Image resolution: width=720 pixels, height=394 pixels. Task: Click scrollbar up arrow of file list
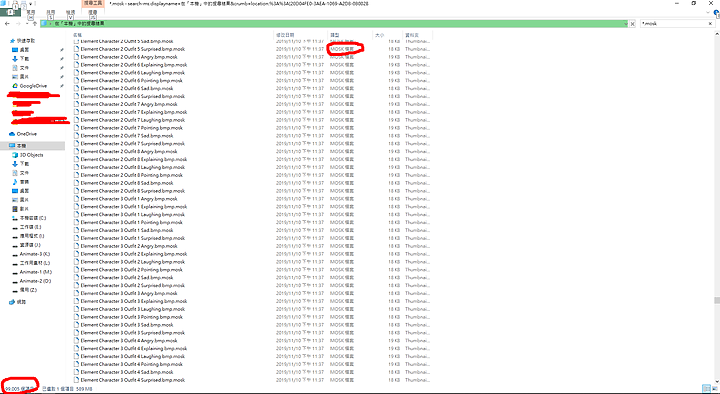tap(717, 34)
